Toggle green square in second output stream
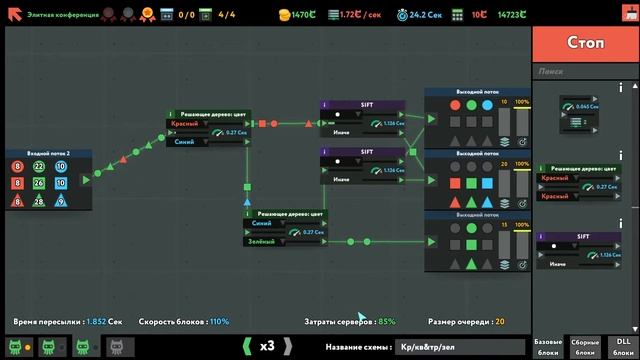 coord(471,183)
